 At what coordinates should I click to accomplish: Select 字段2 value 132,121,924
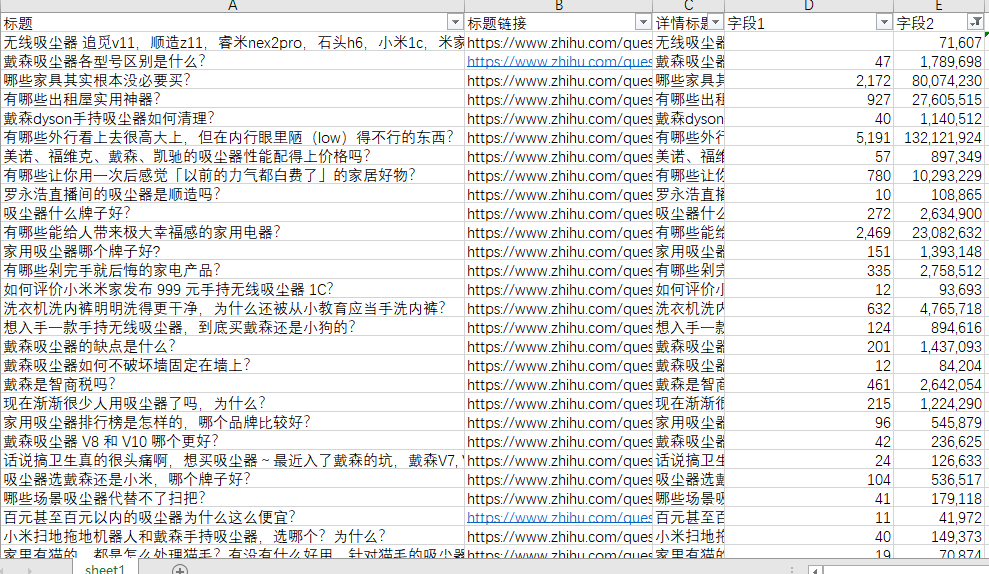point(939,138)
